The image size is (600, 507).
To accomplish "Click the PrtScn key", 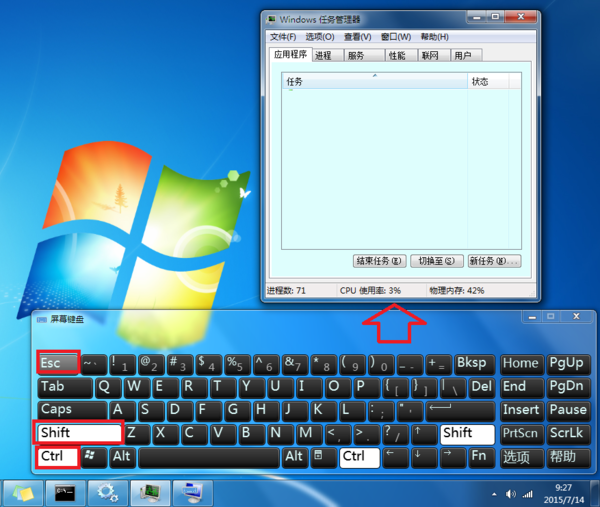I will [x=522, y=434].
